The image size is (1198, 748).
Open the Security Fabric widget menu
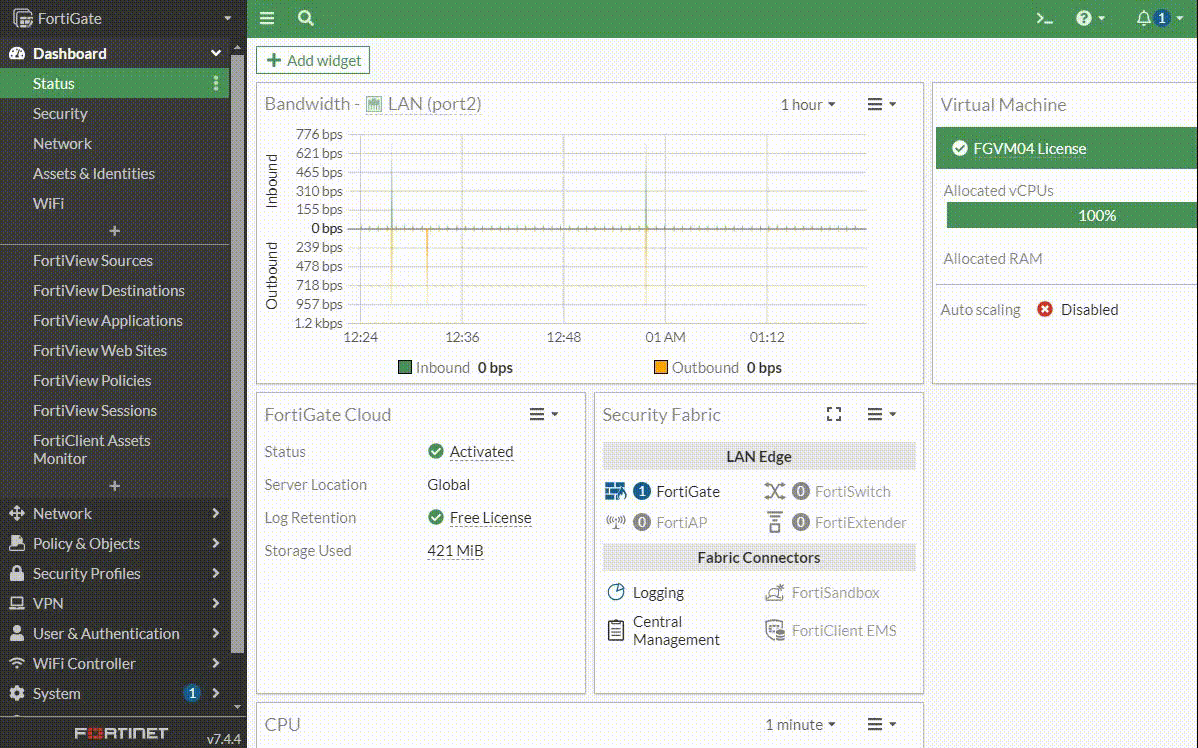[x=882, y=414]
